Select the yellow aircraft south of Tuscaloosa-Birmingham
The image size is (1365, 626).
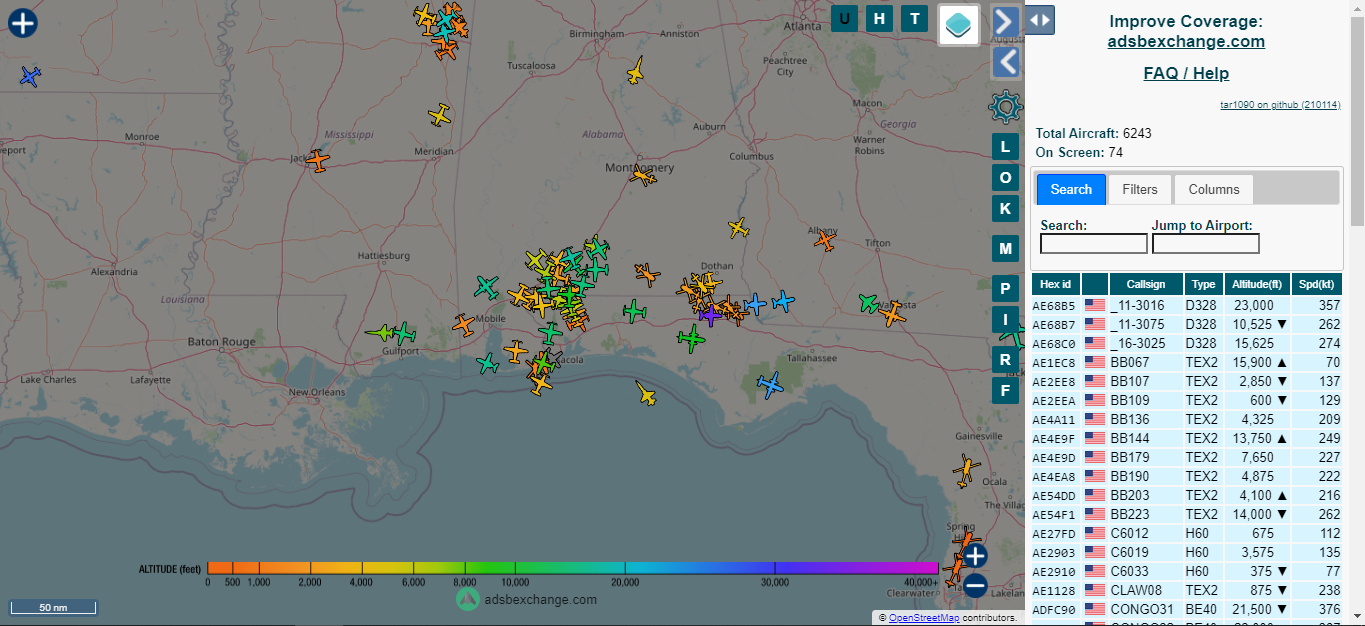(x=635, y=71)
